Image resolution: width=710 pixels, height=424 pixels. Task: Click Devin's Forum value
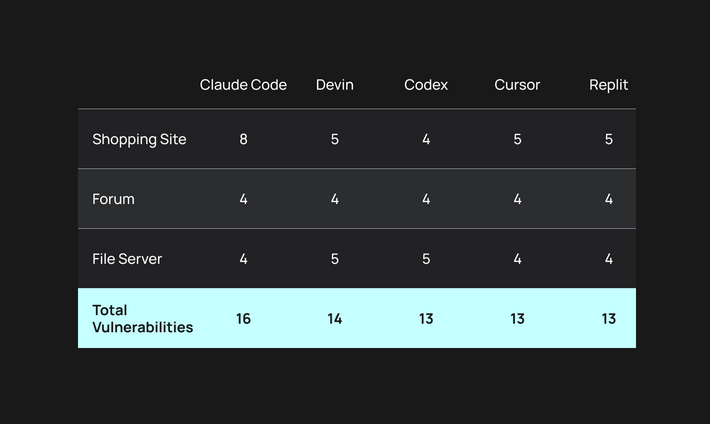[334, 199]
